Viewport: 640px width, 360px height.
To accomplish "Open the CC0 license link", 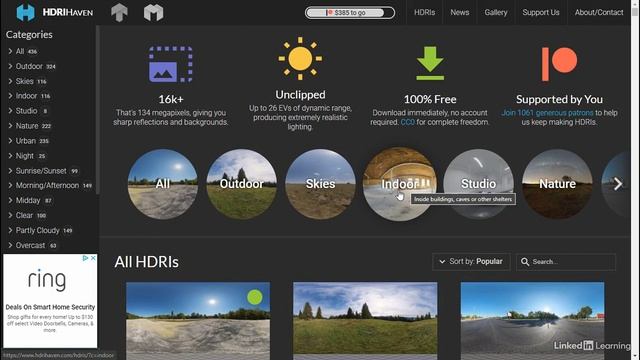I will [407, 122].
